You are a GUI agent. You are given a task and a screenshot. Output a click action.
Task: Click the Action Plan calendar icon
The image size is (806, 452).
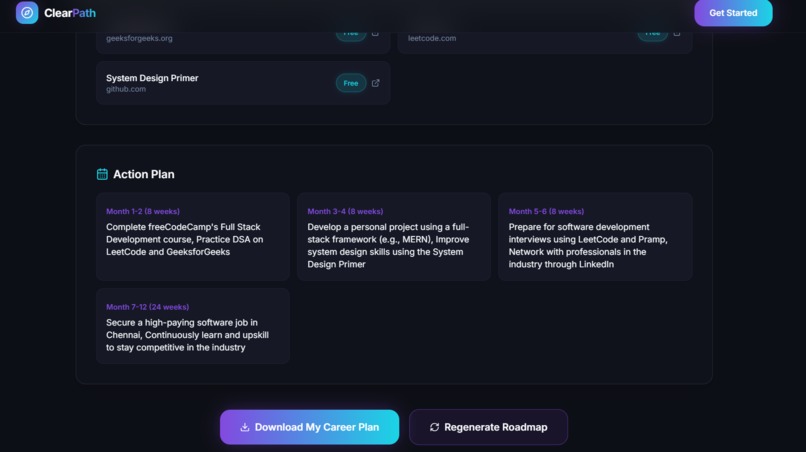[102, 174]
